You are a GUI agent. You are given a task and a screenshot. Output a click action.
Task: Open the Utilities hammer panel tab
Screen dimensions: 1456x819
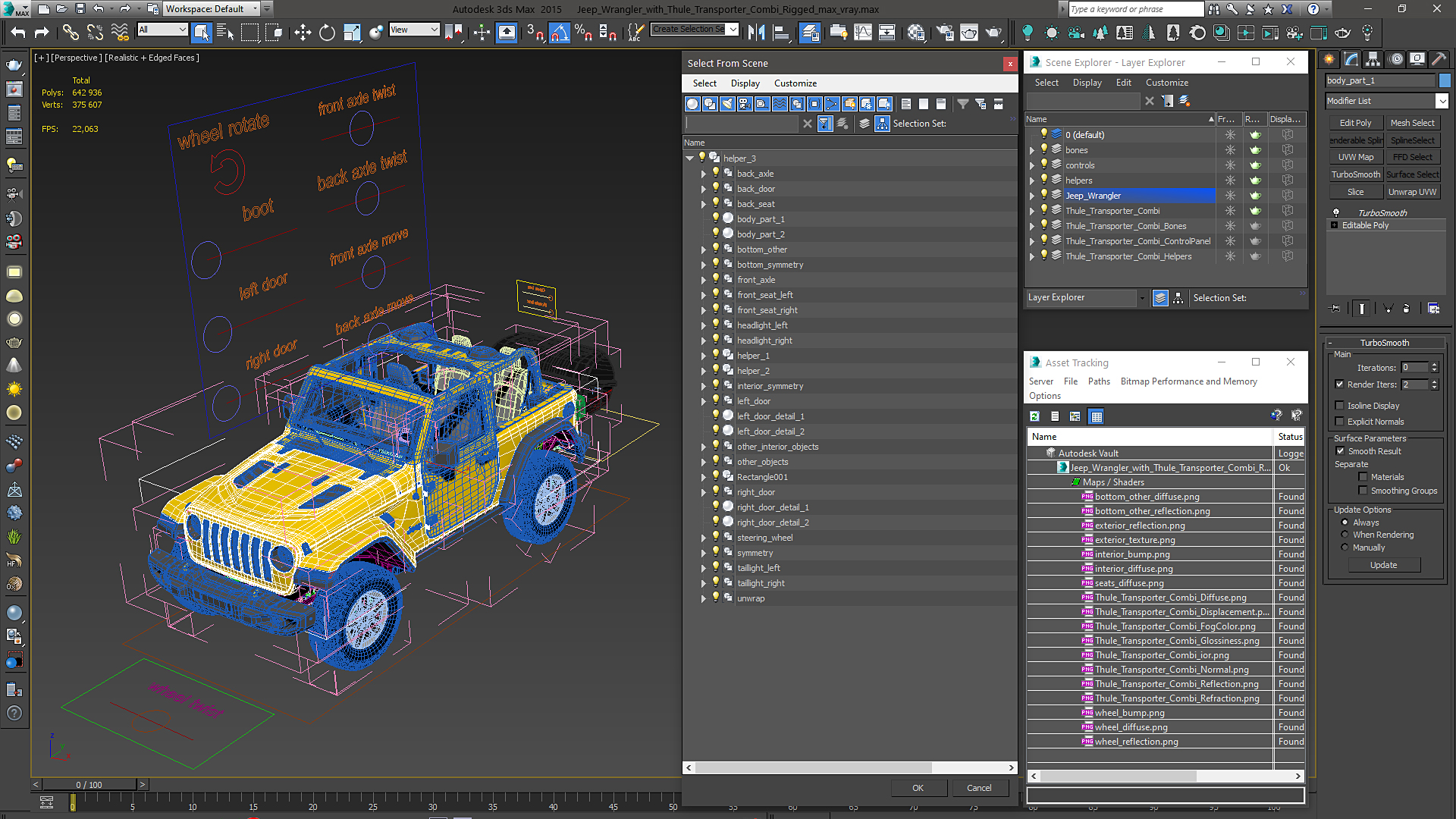coord(1439,59)
